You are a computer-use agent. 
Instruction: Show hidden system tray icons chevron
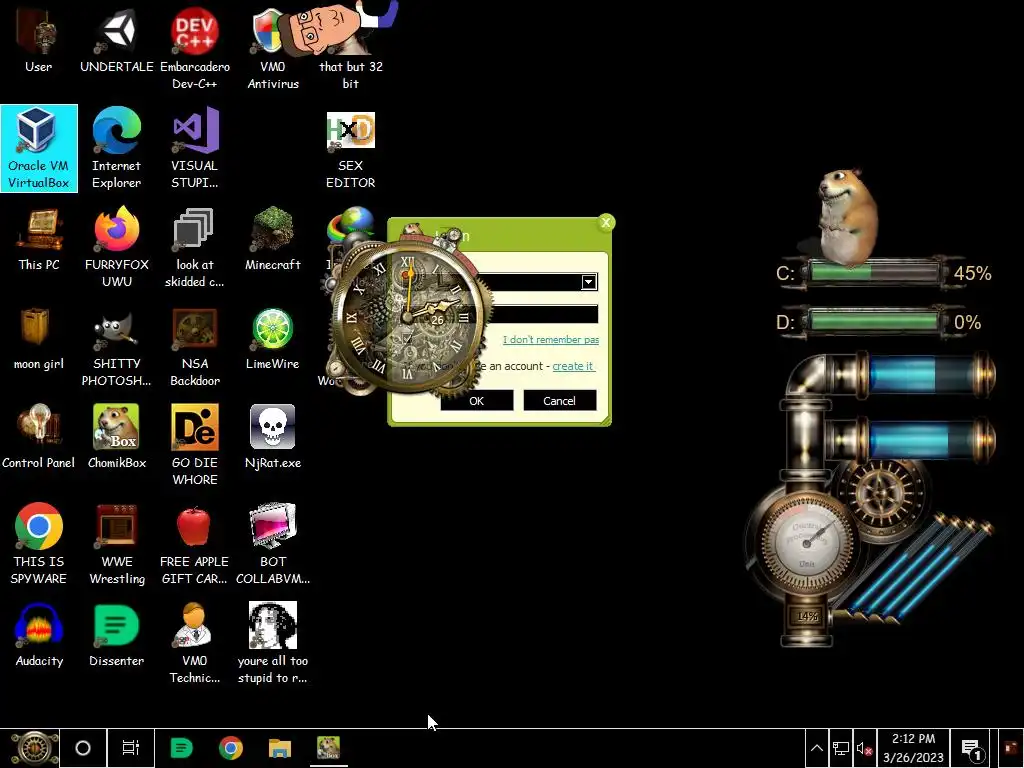pos(816,748)
